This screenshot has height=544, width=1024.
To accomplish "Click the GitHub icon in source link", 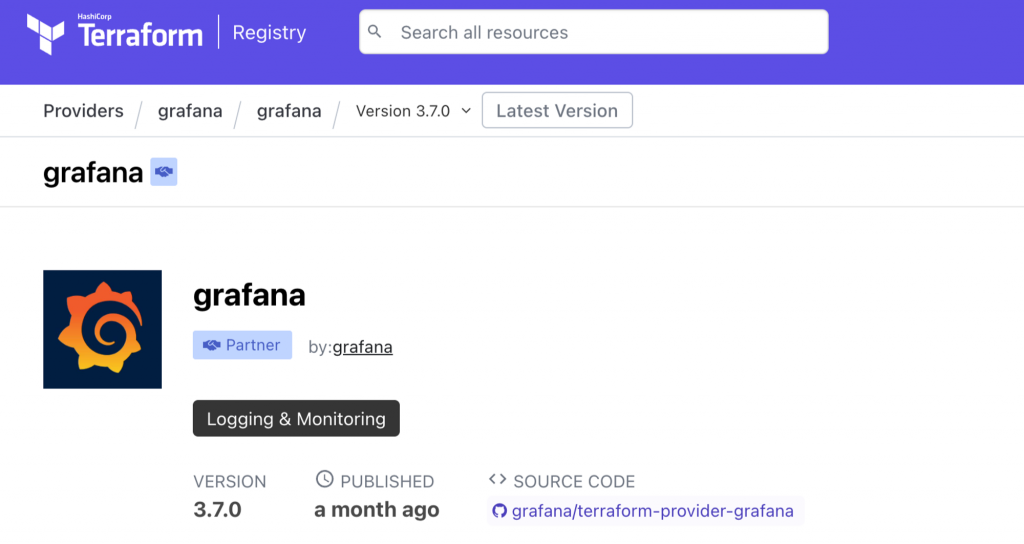I will [500, 511].
